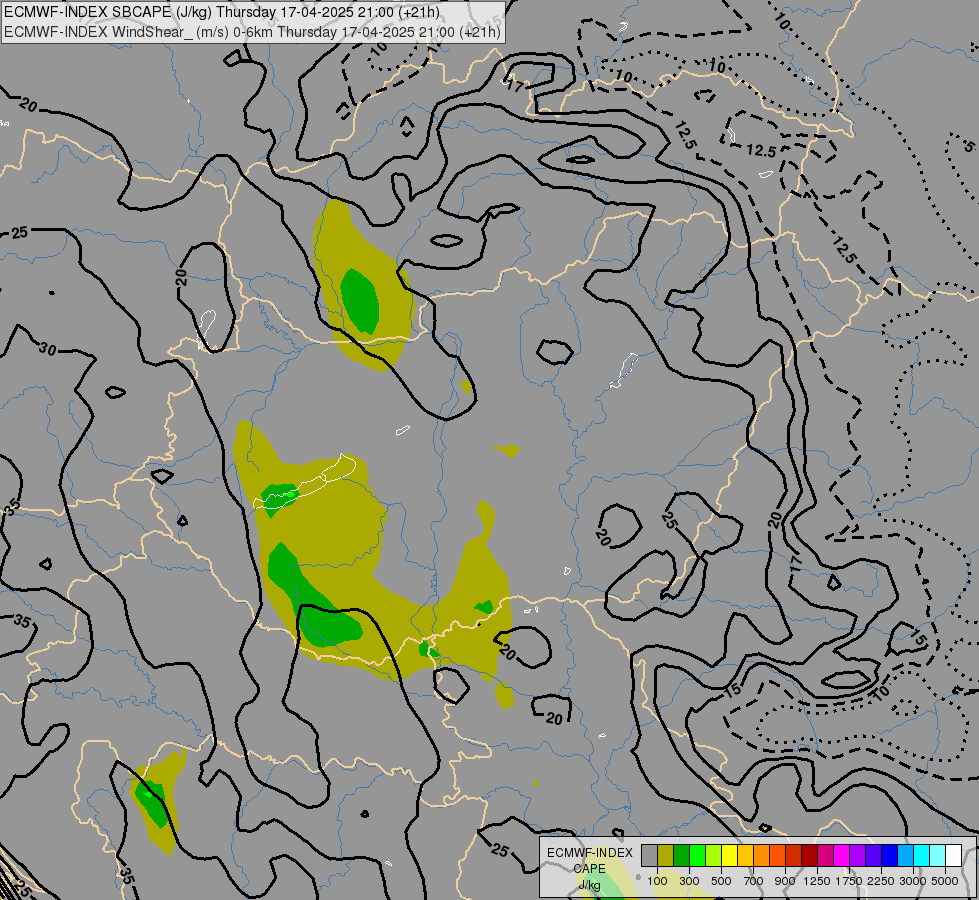Select the white legend swatch at 5000

click(953, 856)
